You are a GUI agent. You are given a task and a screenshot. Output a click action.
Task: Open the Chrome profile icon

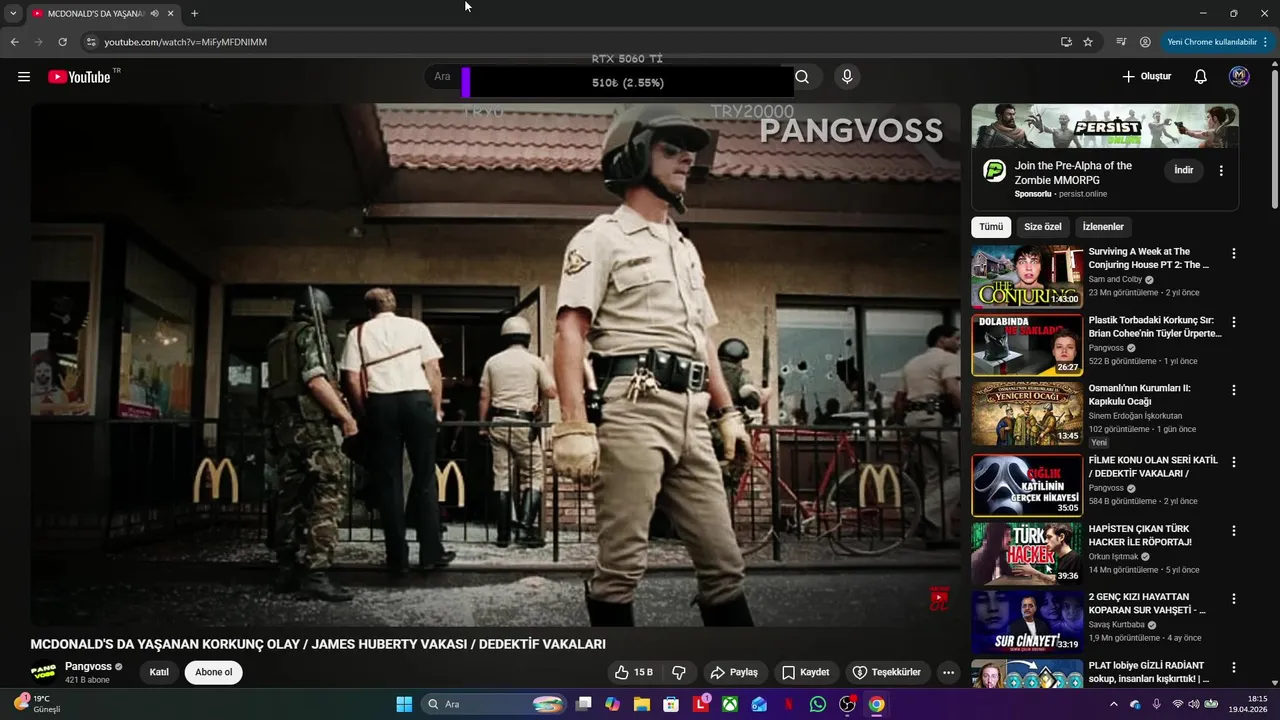[x=1145, y=42]
